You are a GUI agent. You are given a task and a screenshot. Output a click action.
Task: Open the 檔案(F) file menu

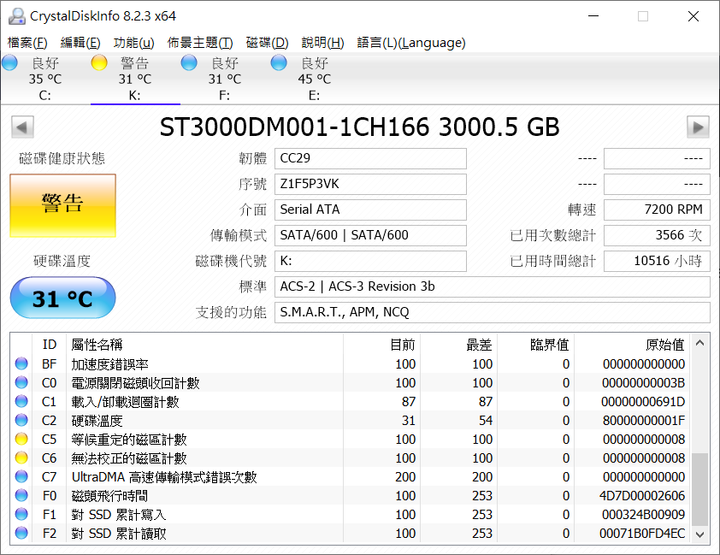click(x=28, y=43)
